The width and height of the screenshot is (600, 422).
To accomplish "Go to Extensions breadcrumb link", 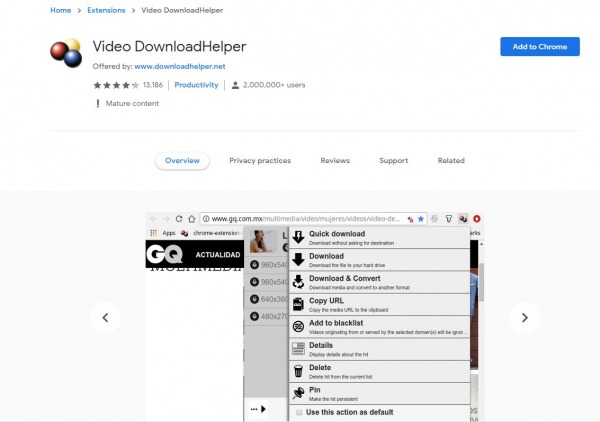I will pos(106,10).
